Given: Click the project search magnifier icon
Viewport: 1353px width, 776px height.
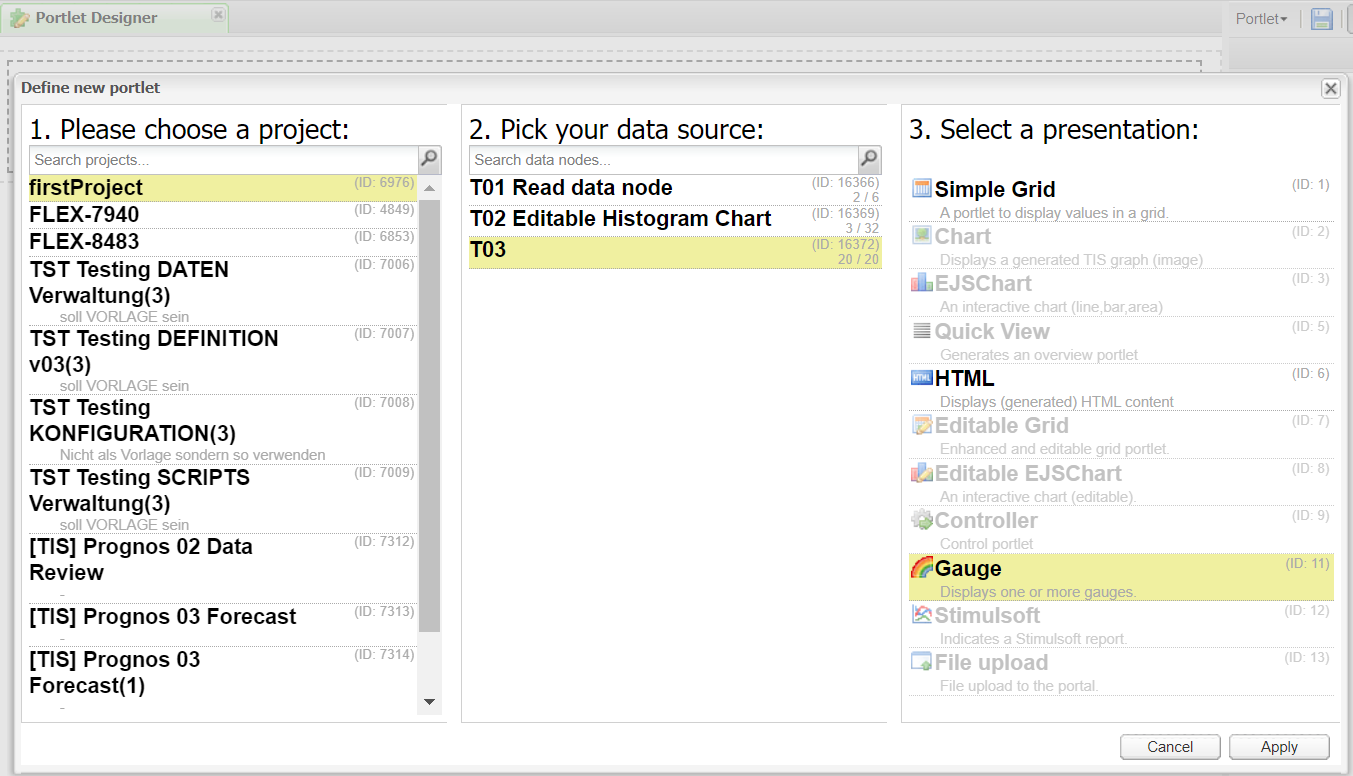Looking at the screenshot, I should pyautogui.click(x=429, y=159).
